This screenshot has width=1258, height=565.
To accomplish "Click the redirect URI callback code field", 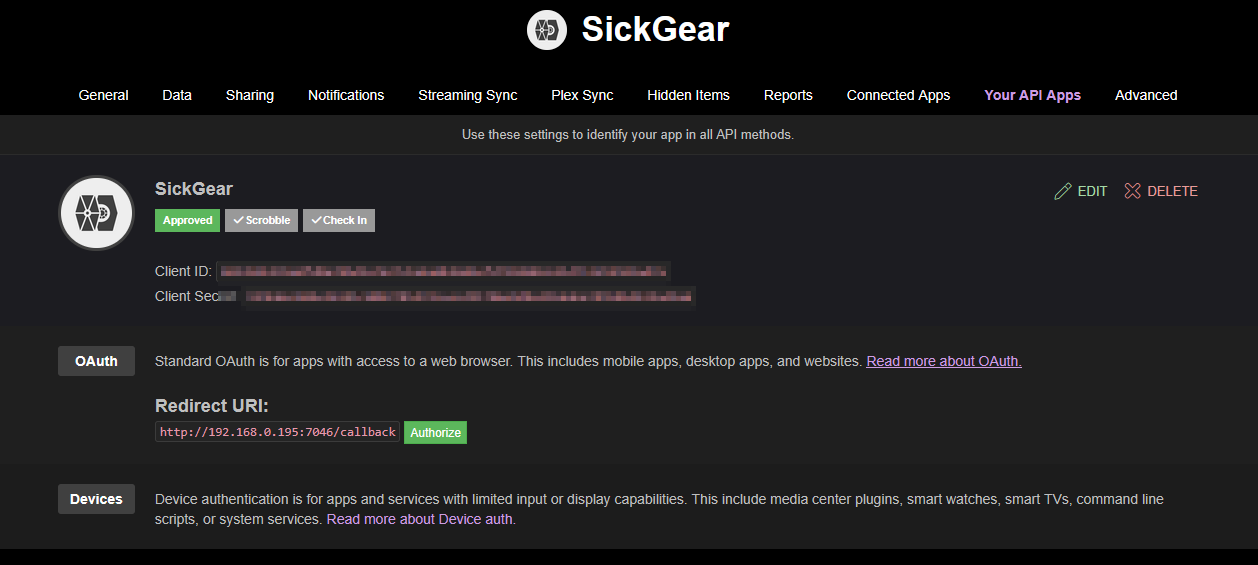I will [x=278, y=432].
